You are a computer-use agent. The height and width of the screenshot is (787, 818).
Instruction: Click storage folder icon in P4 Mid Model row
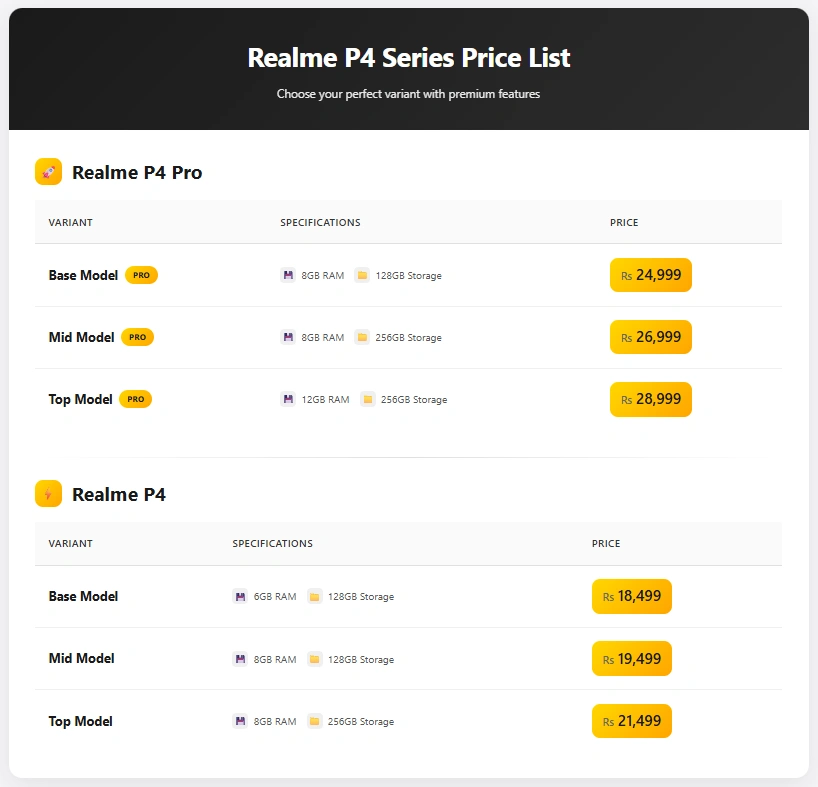coord(315,659)
